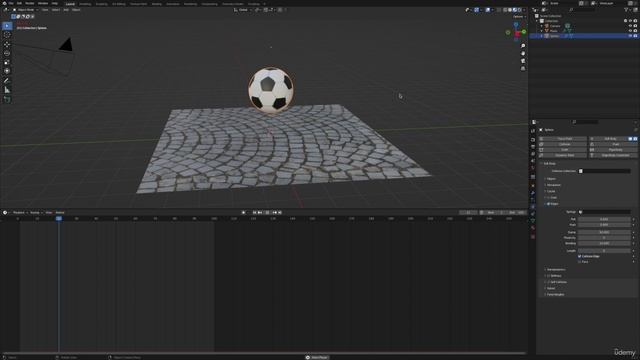Open the Render properties tab icon
The image size is (640, 360).
[533, 140]
